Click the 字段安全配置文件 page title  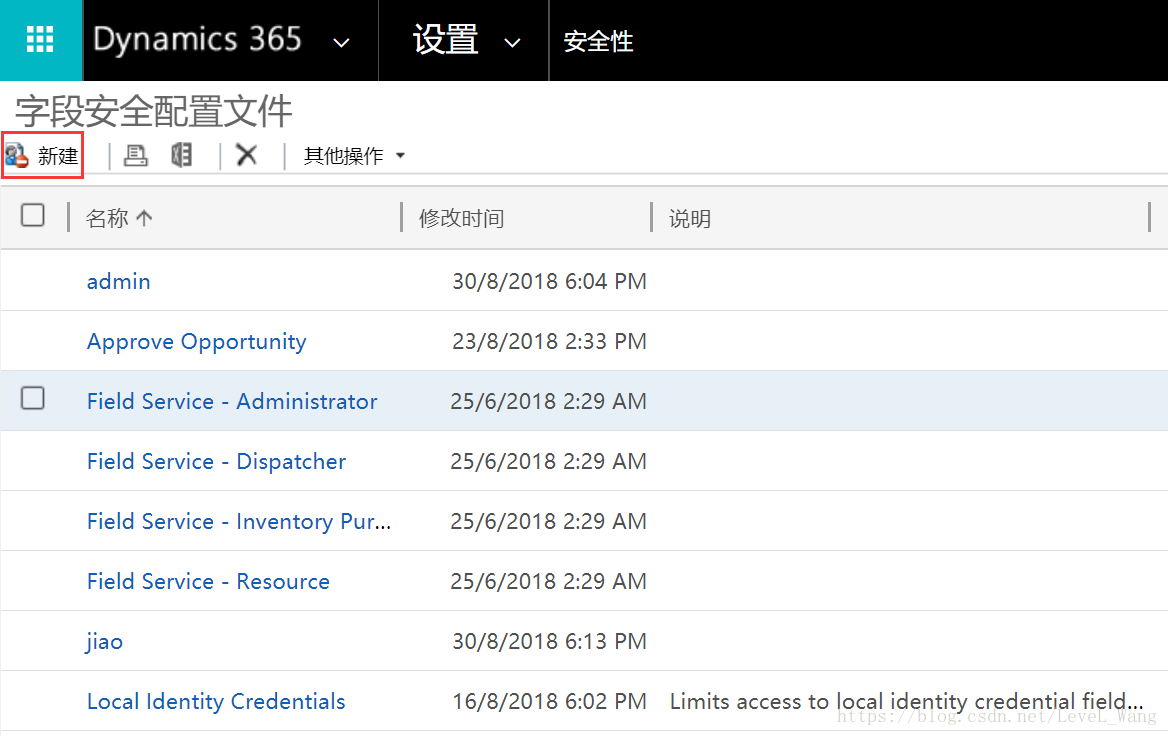[x=153, y=112]
